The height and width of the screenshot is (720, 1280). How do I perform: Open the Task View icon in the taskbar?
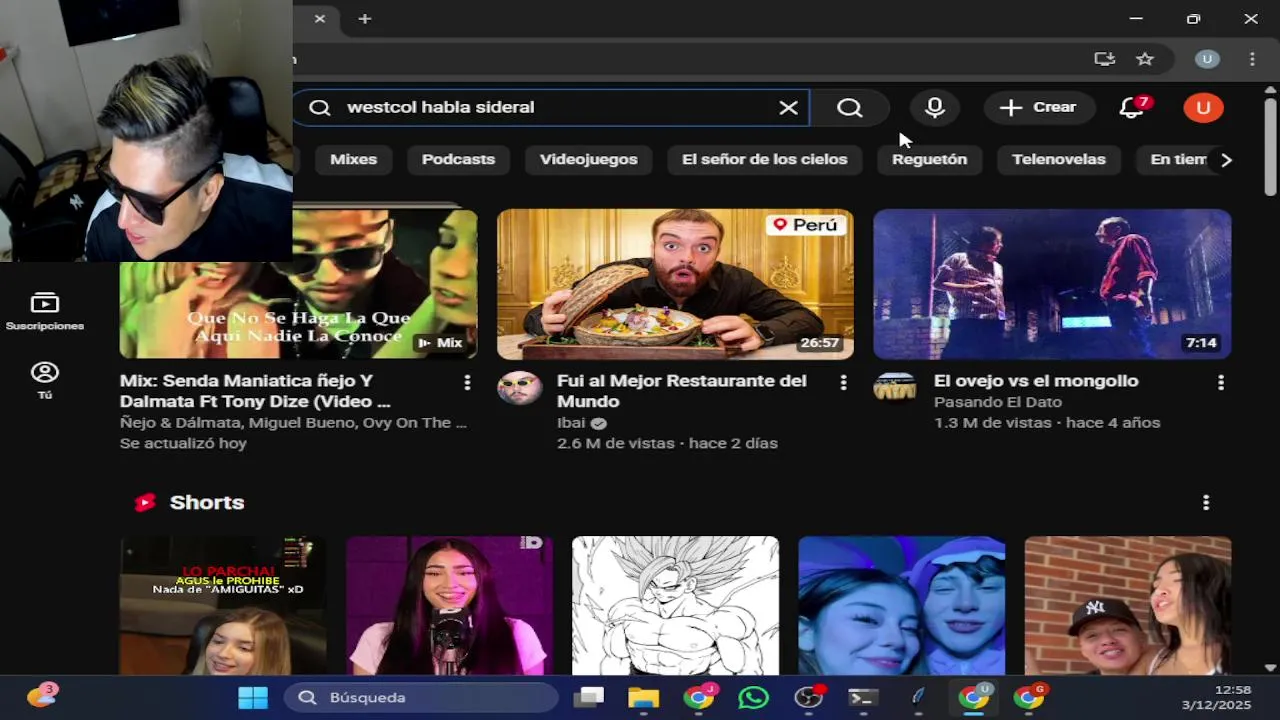tap(589, 697)
